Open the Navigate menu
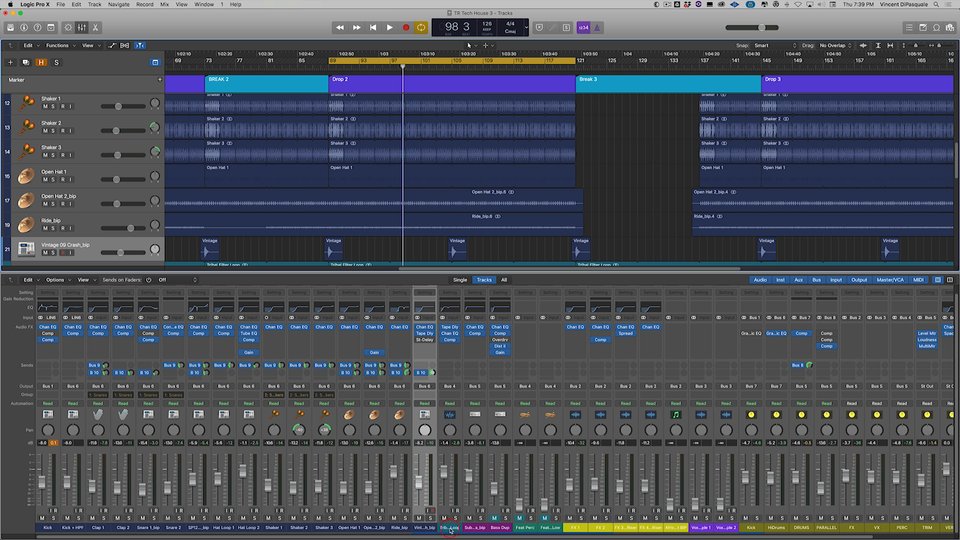The image size is (960, 540). (118, 4)
